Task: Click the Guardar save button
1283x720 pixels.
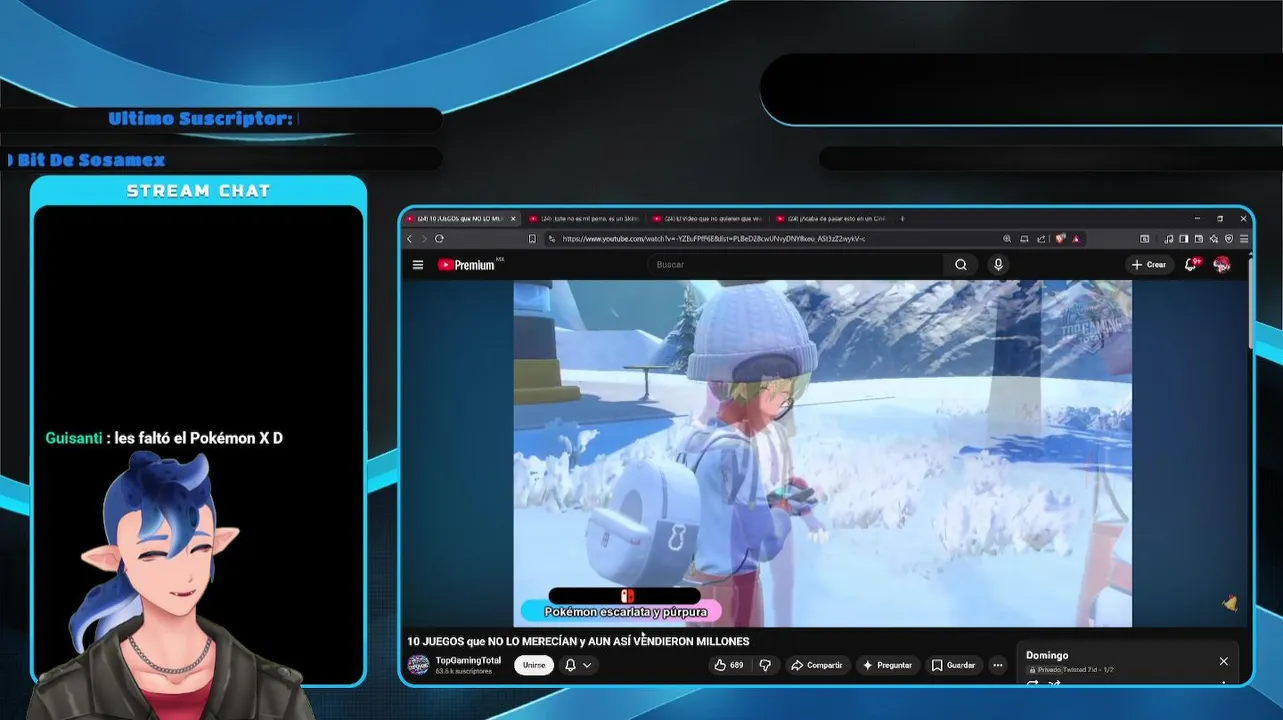Action: 953,665
